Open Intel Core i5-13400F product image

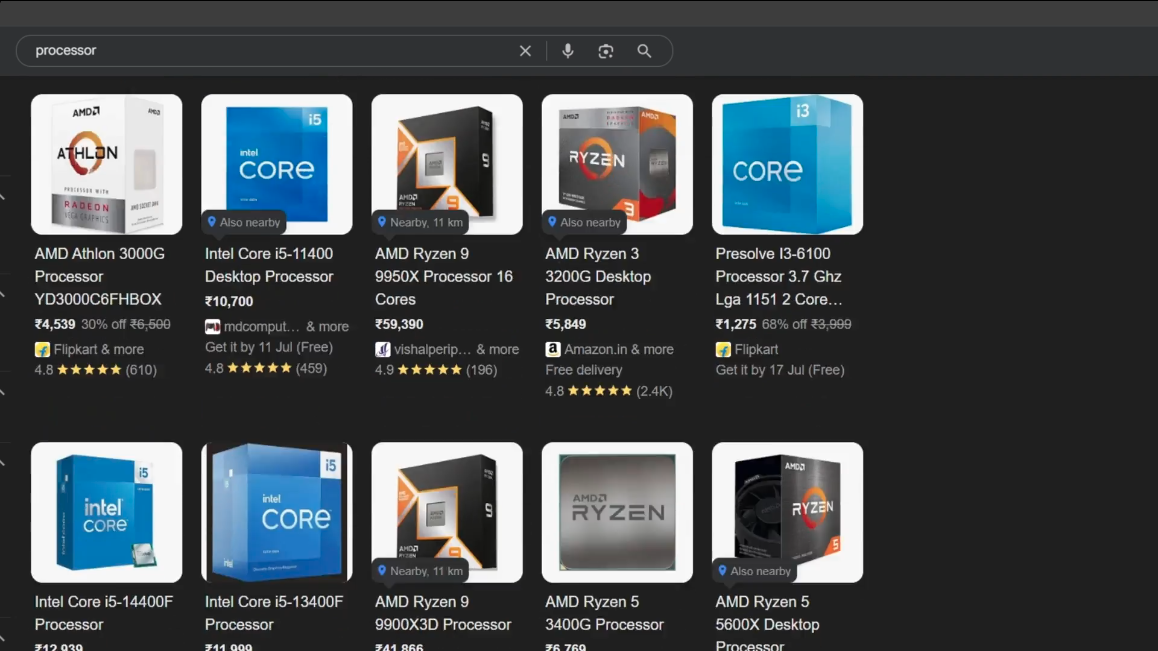277,512
